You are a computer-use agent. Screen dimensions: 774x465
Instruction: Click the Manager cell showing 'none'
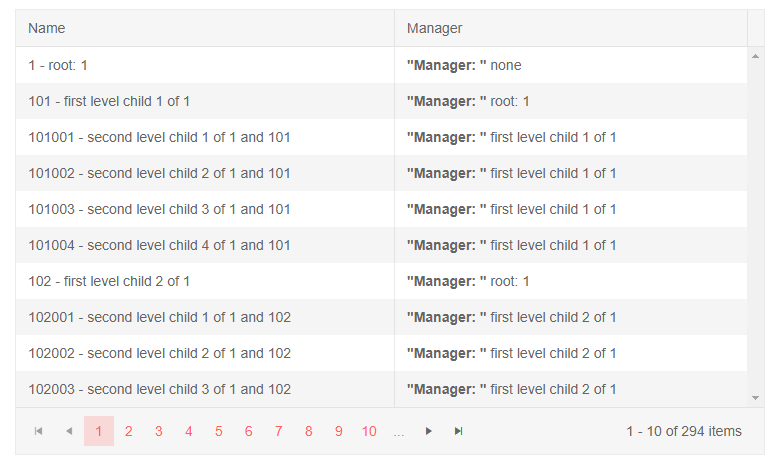[506, 65]
